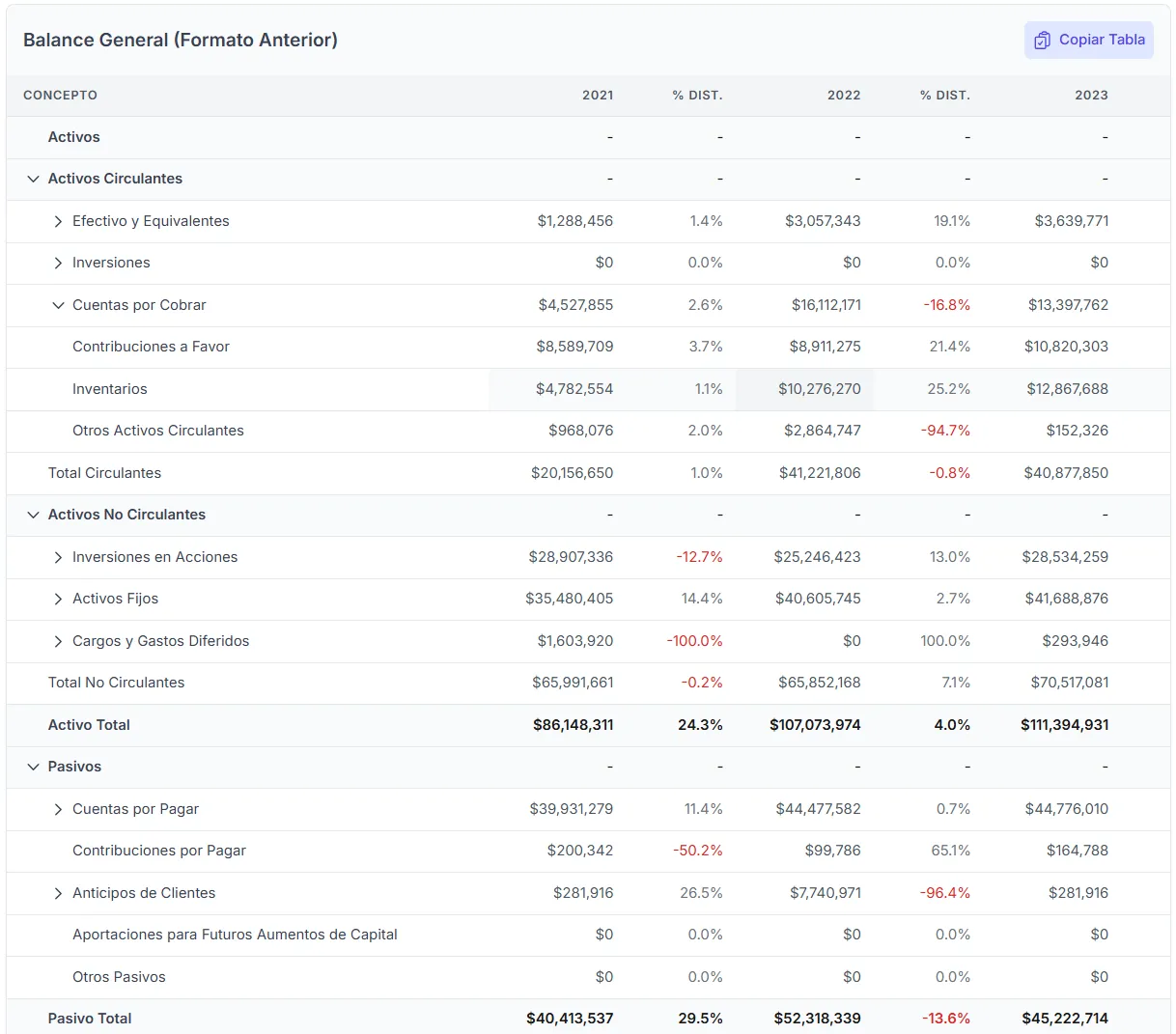Select the Pasivo Total row
1176x1034 pixels.
(x=89, y=1018)
